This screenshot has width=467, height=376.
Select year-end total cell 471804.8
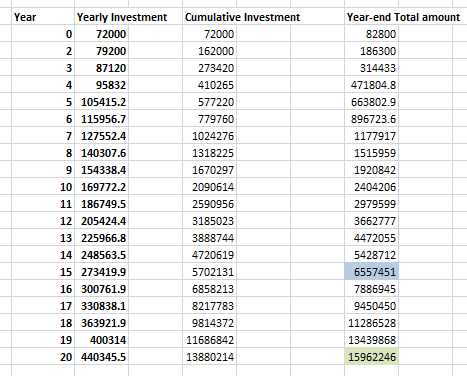point(371,85)
